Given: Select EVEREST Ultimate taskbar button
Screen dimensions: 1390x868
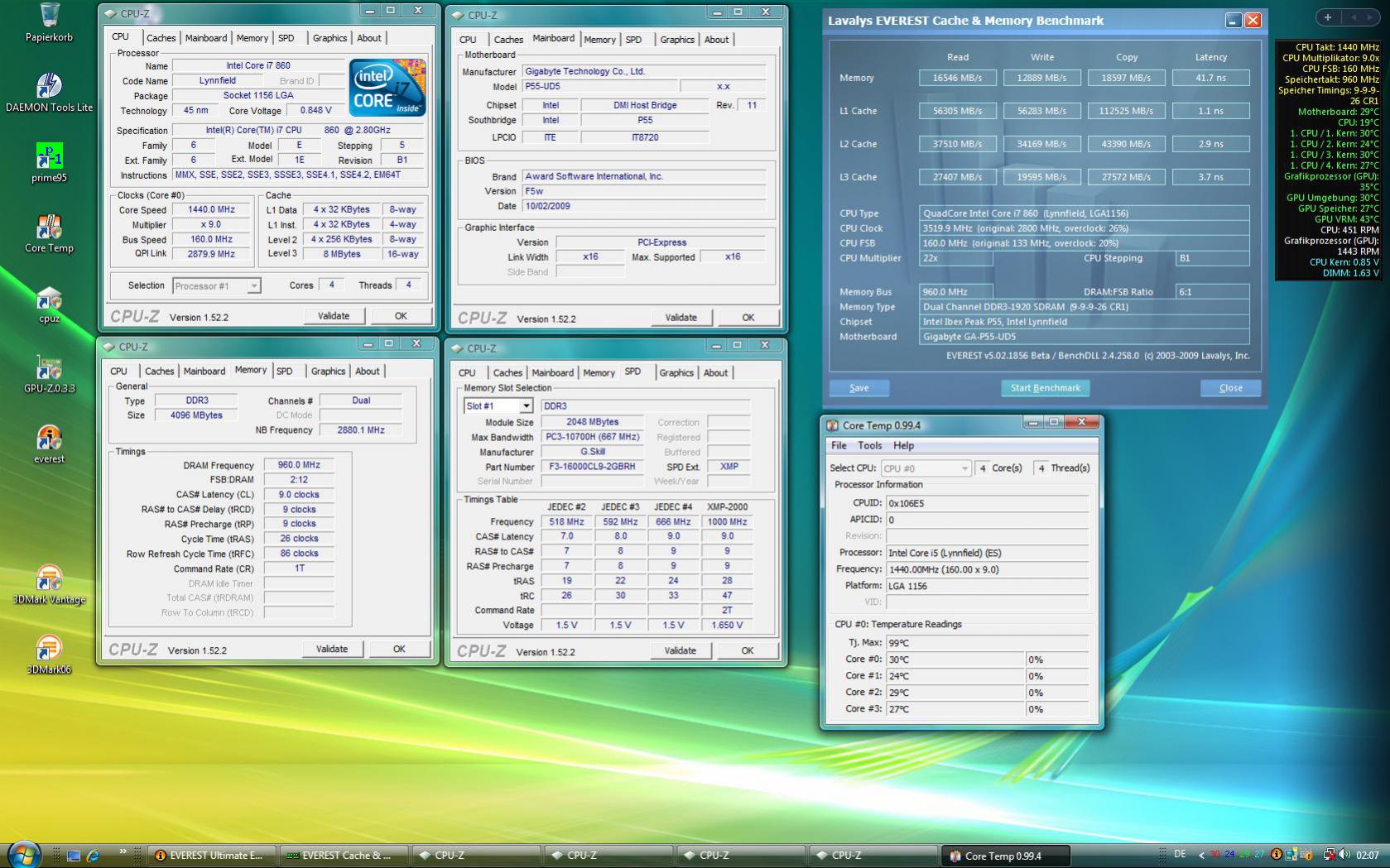Looking at the screenshot, I should point(211,856).
